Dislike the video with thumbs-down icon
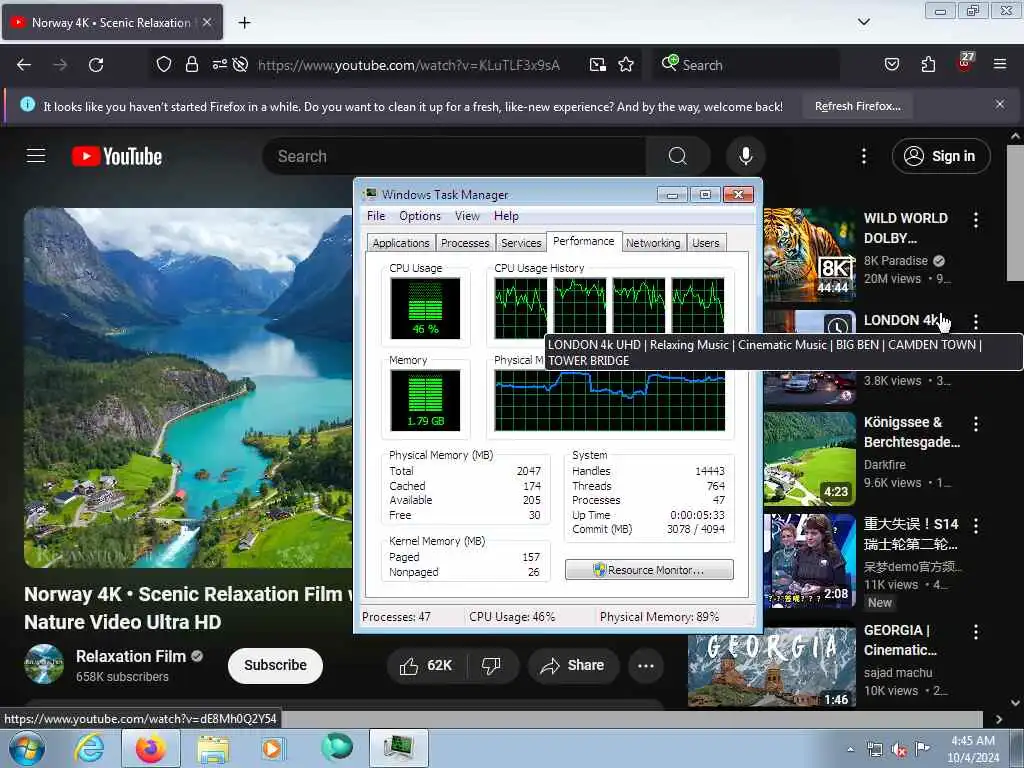Viewport: 1024px width, 768px height. [491, 665]
